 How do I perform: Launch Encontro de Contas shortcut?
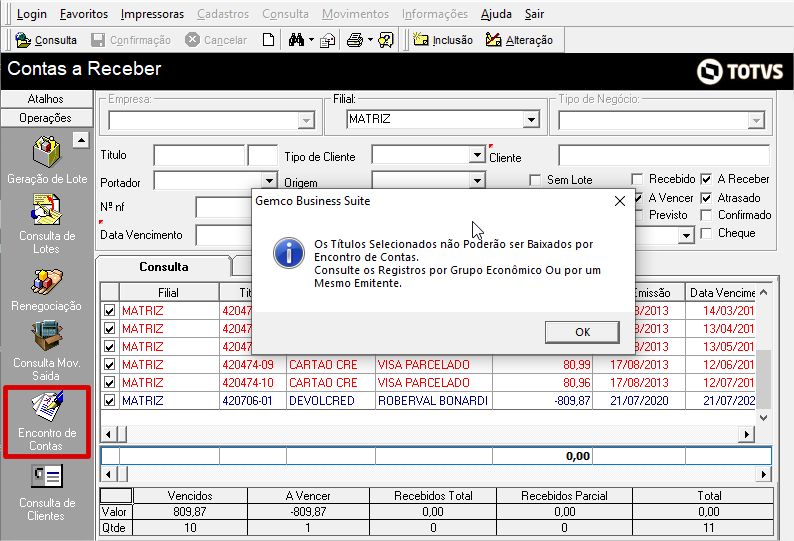pos(47,421)
